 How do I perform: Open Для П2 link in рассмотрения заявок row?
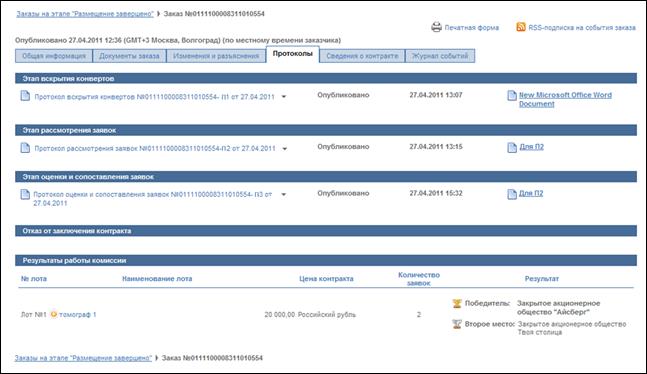(531, 147)
